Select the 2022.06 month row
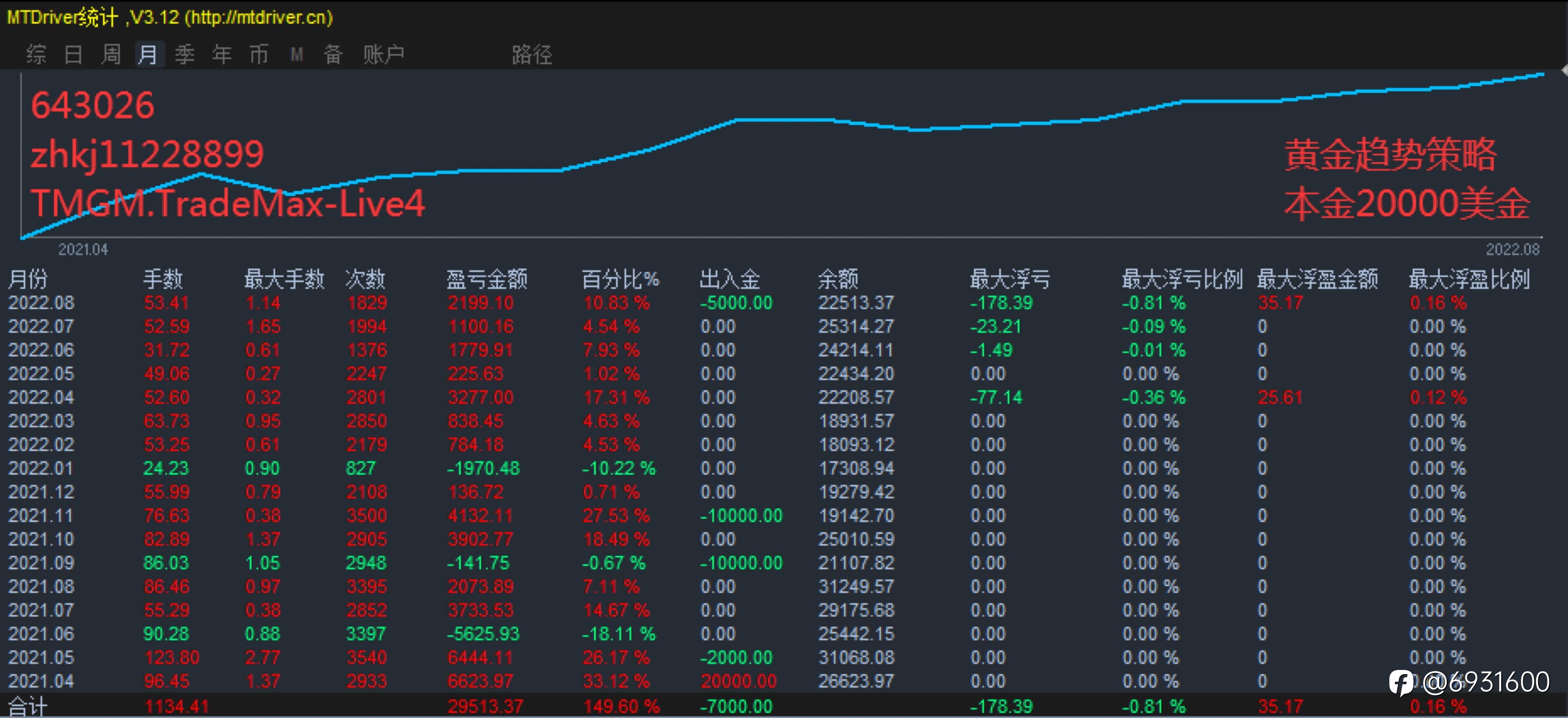Screen dimensions: 1568x718 [x=784, y=350]
